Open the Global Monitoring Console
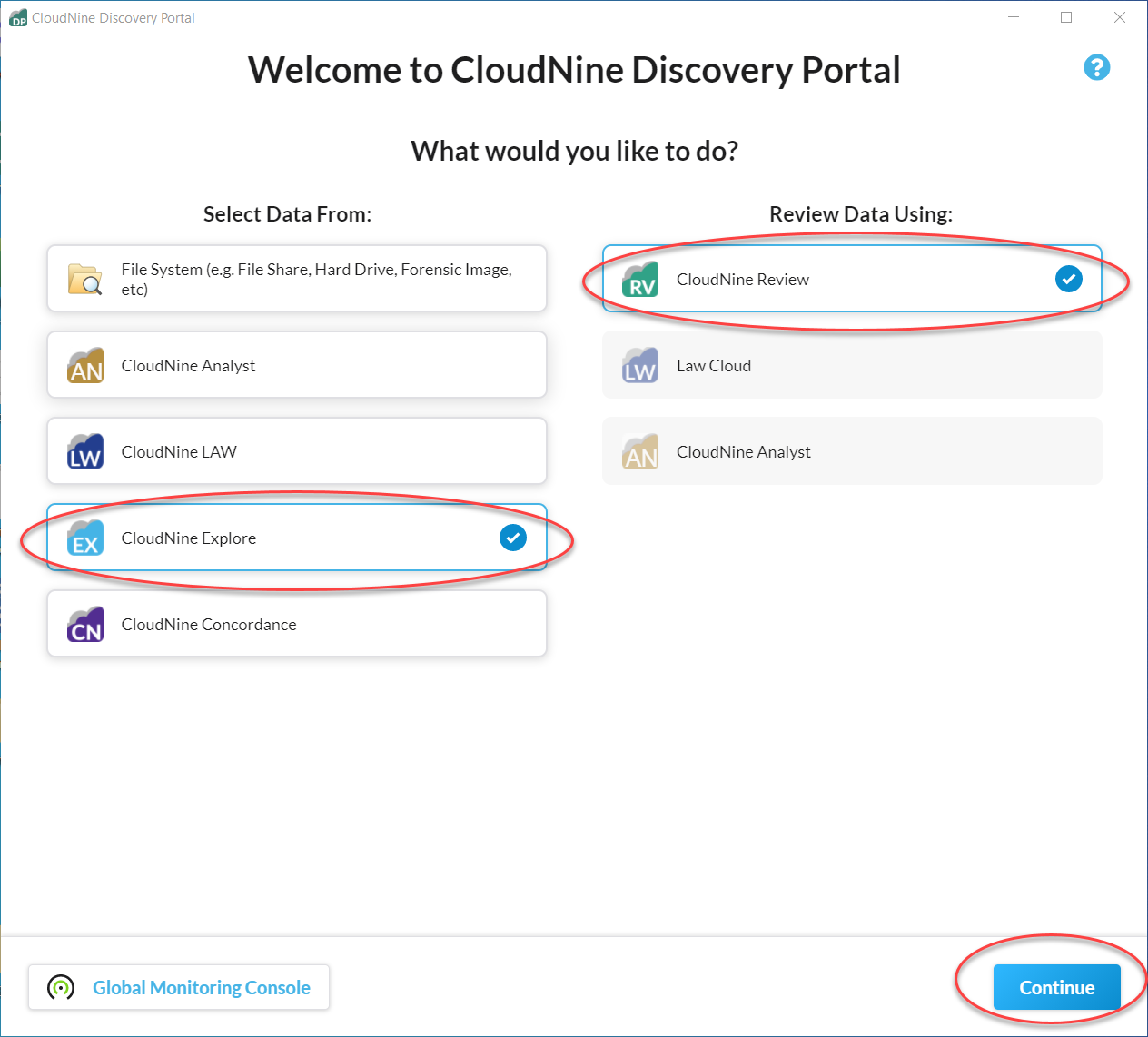 [x=179, y=987]
